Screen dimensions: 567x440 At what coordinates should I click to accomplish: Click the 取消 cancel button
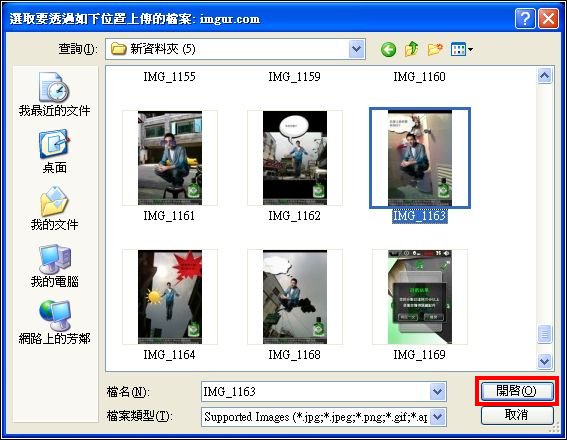517,415
